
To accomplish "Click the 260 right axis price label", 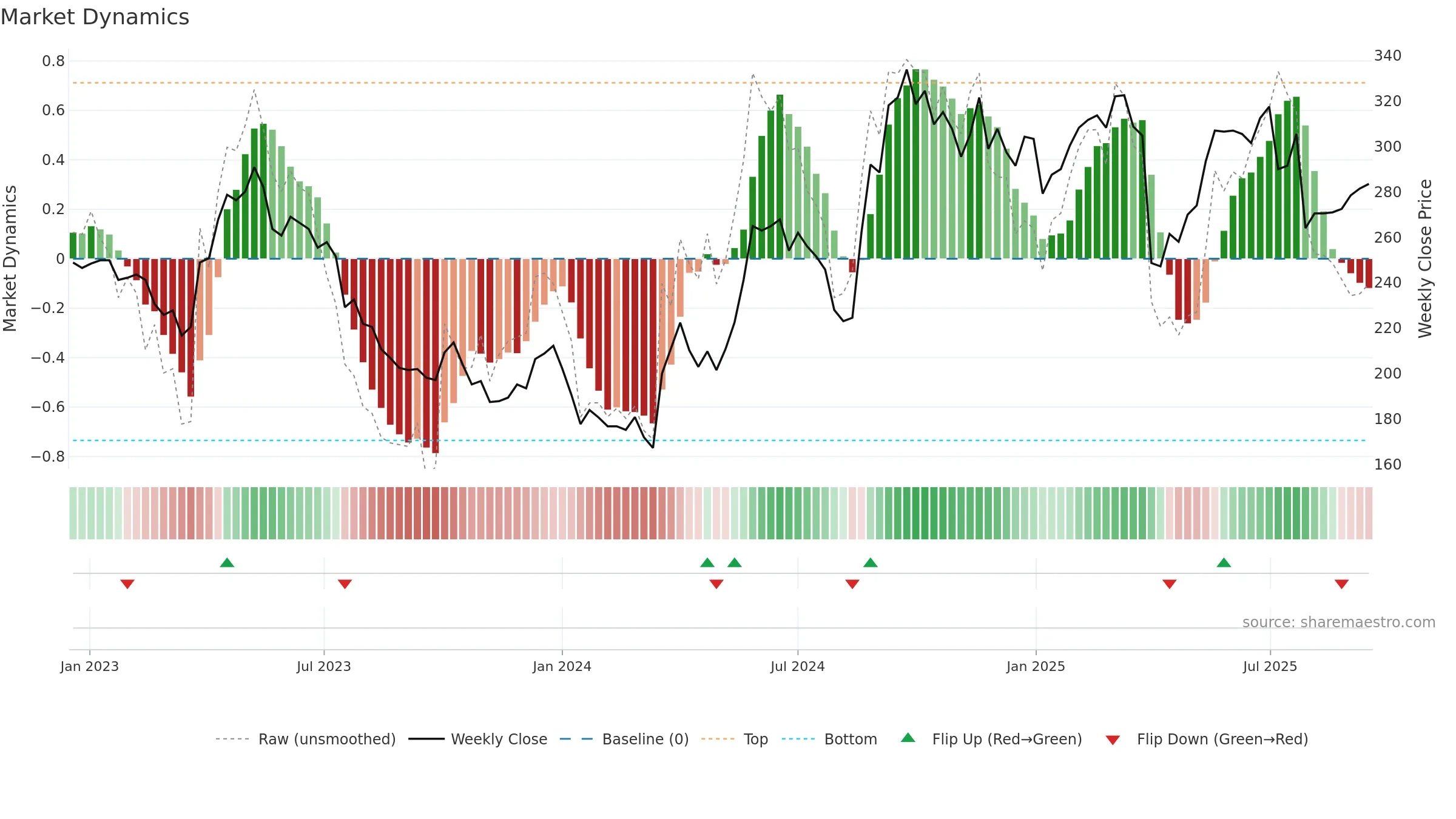I will 1388,237.
